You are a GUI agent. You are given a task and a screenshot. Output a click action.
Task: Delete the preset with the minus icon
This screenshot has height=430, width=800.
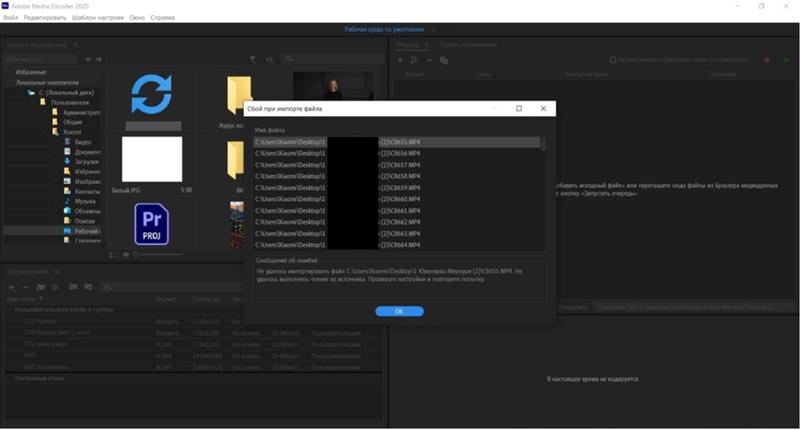[x=26, y=287]
